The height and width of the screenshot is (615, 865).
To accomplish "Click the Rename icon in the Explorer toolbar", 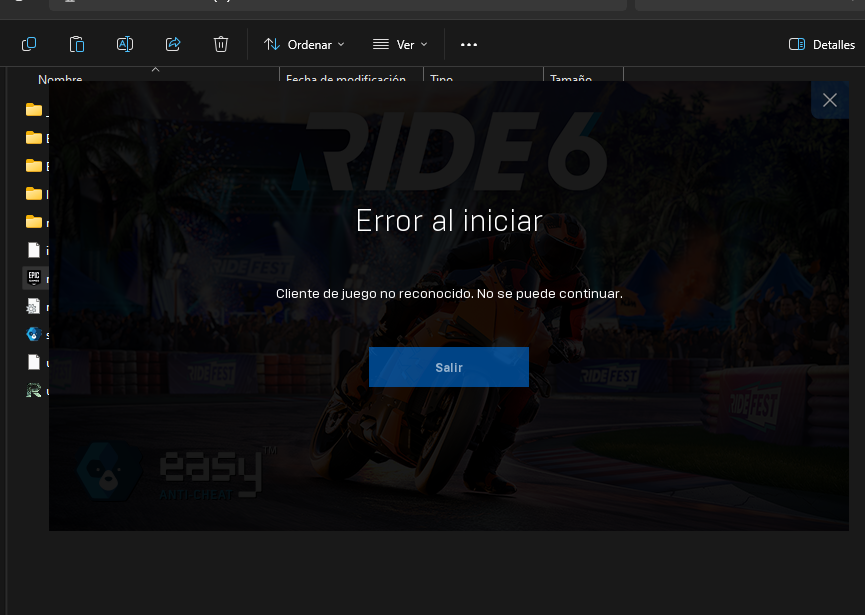I will pyautogui.click(x=125, y=44).
